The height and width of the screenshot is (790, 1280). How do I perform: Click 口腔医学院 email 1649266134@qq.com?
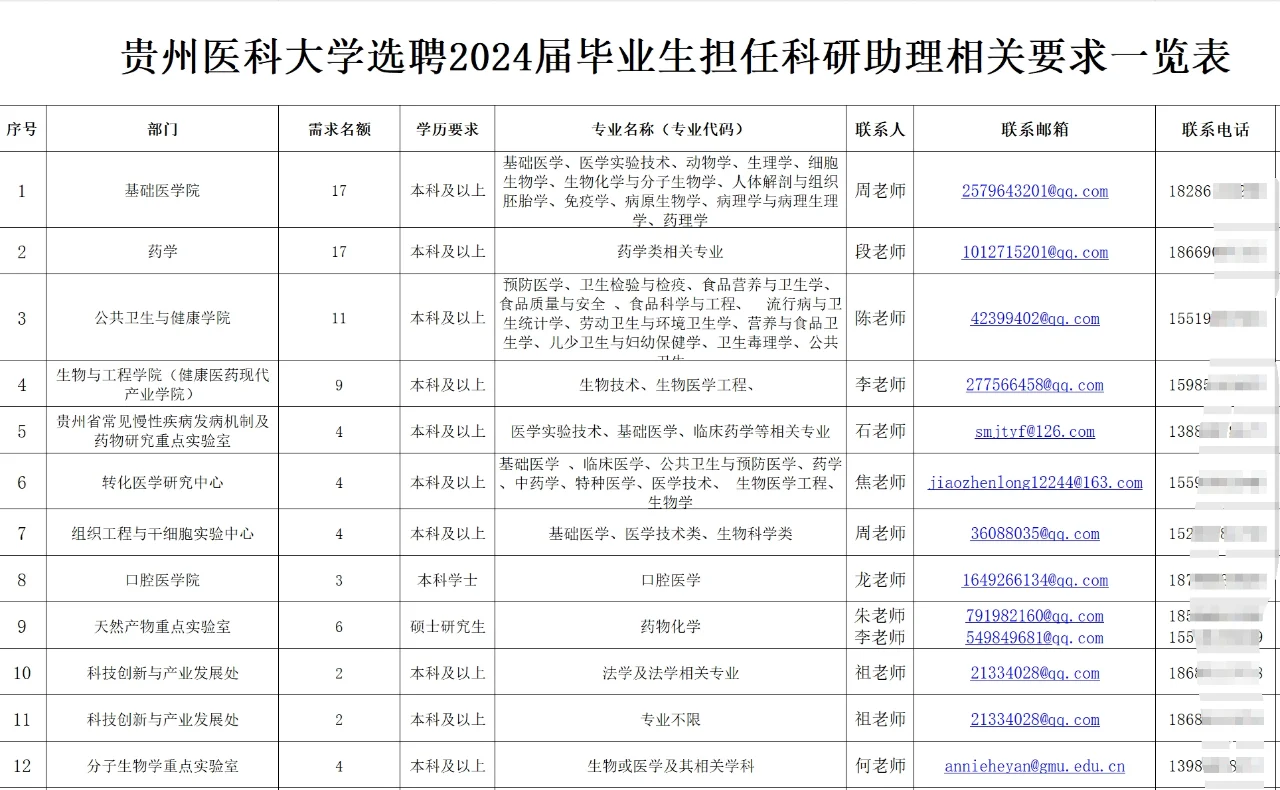click(1034, 580)
